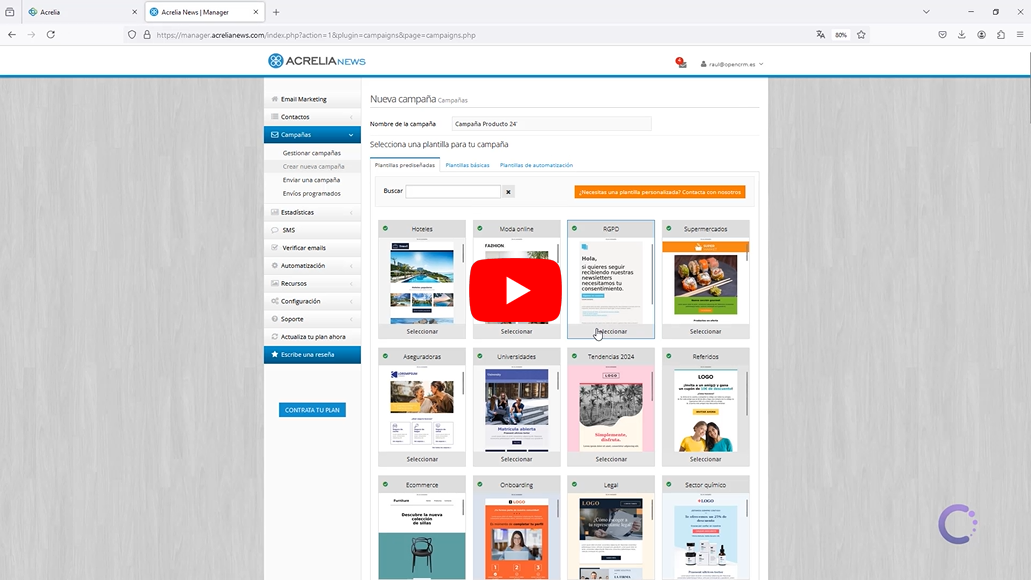Open Envíos programados in the sidebar
This screenshot has width=1031, height=580.
(x=312, y=194)
